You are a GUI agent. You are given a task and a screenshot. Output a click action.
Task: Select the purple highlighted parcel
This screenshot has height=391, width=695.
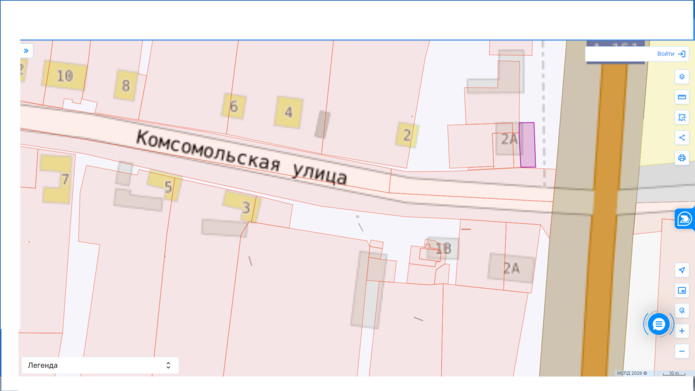(x=527, y=145)
